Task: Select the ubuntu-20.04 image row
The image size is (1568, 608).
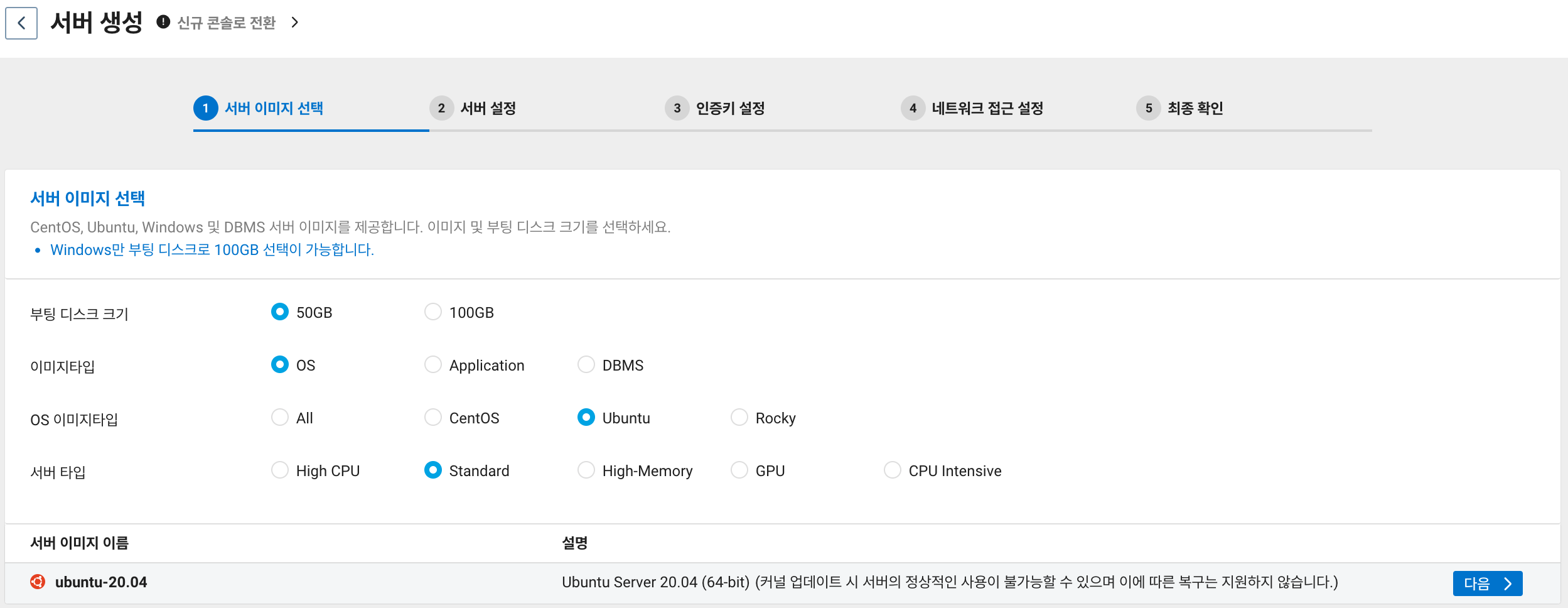Action: 101,582
